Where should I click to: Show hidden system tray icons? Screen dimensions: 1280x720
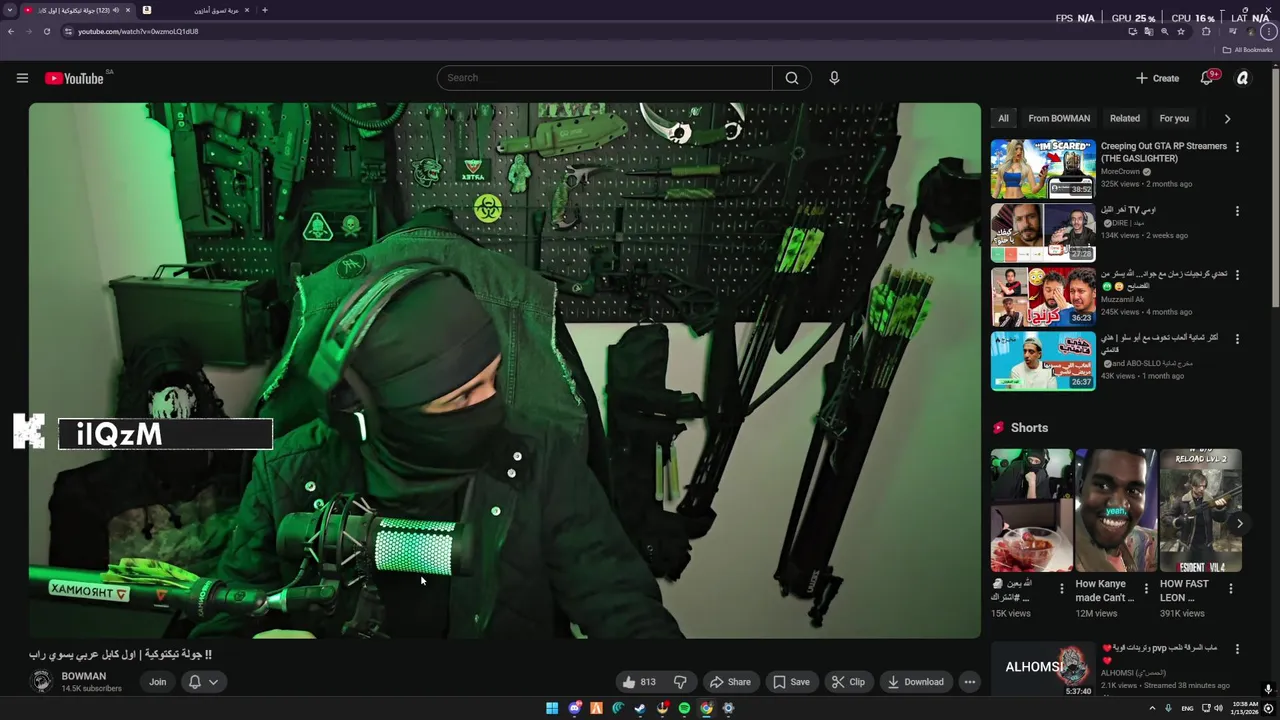[x=1152, y=708]
